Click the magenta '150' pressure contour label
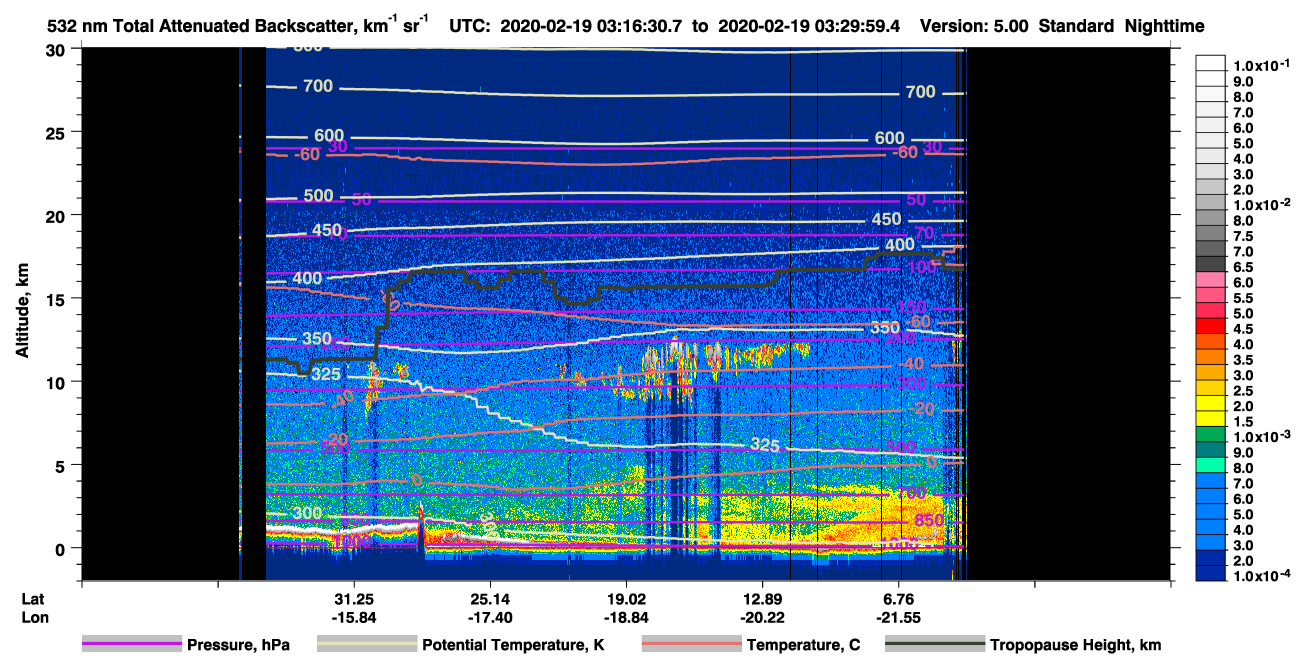 (913, 306)
